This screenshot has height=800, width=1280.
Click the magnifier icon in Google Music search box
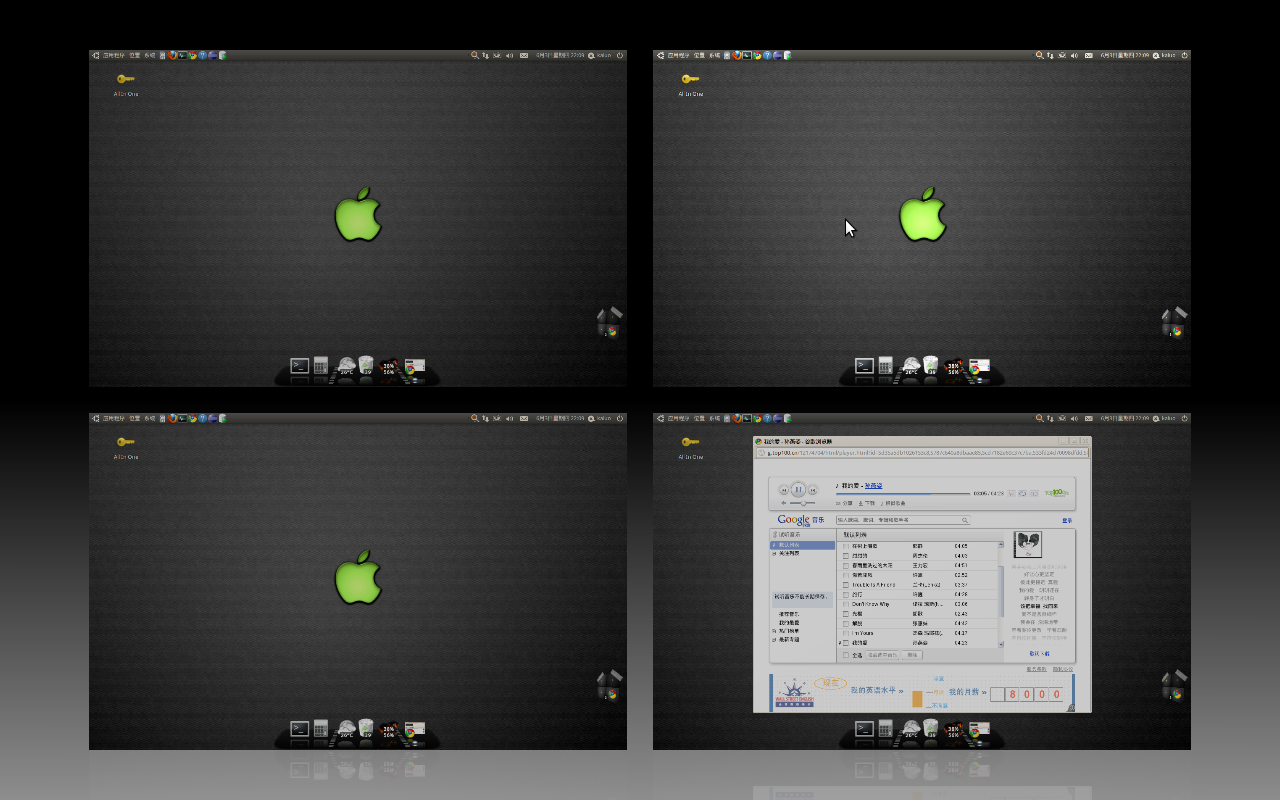[x=965, y=520]
